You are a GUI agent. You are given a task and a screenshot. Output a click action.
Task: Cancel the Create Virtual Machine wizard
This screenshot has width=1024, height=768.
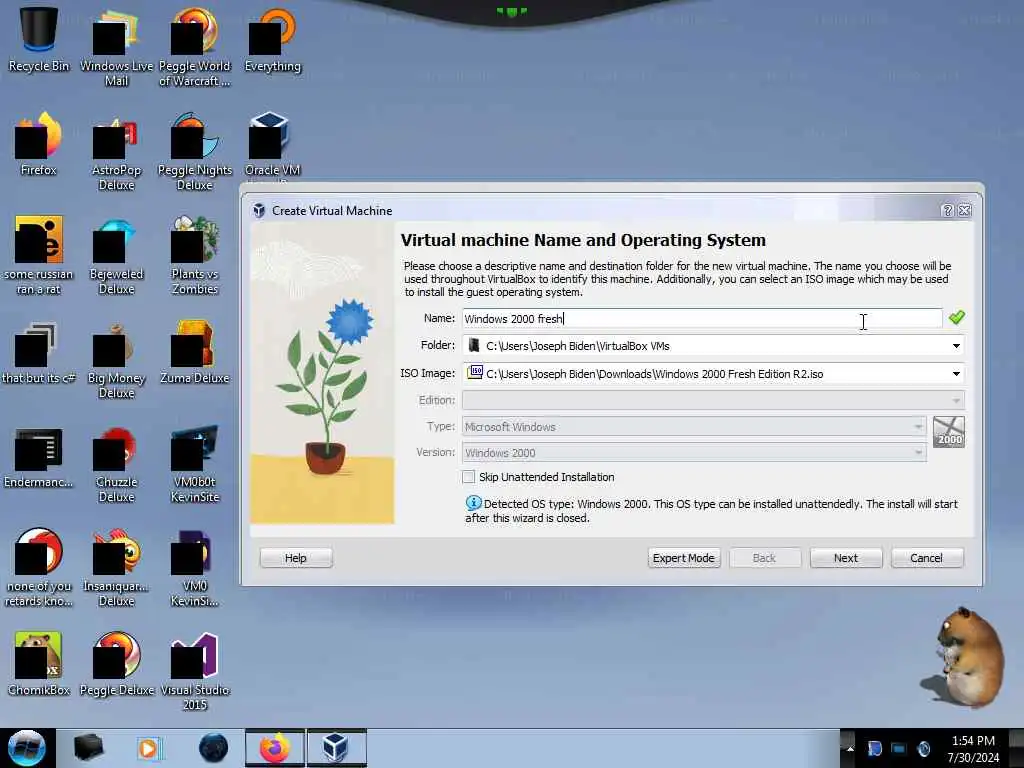click(927, 558)
